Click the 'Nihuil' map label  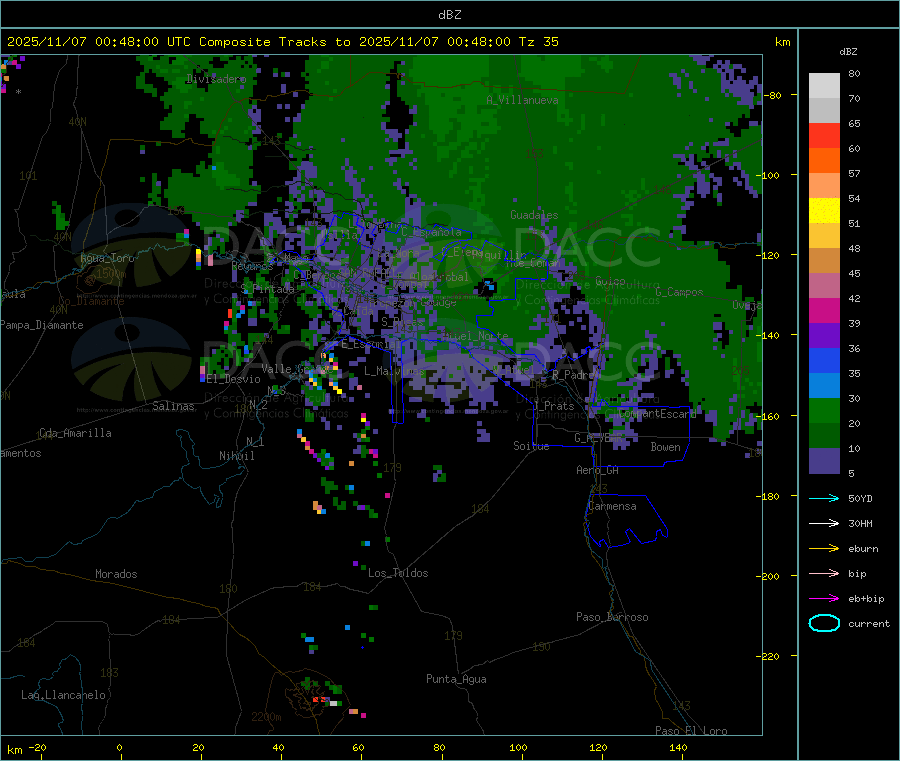click(237, 456)
